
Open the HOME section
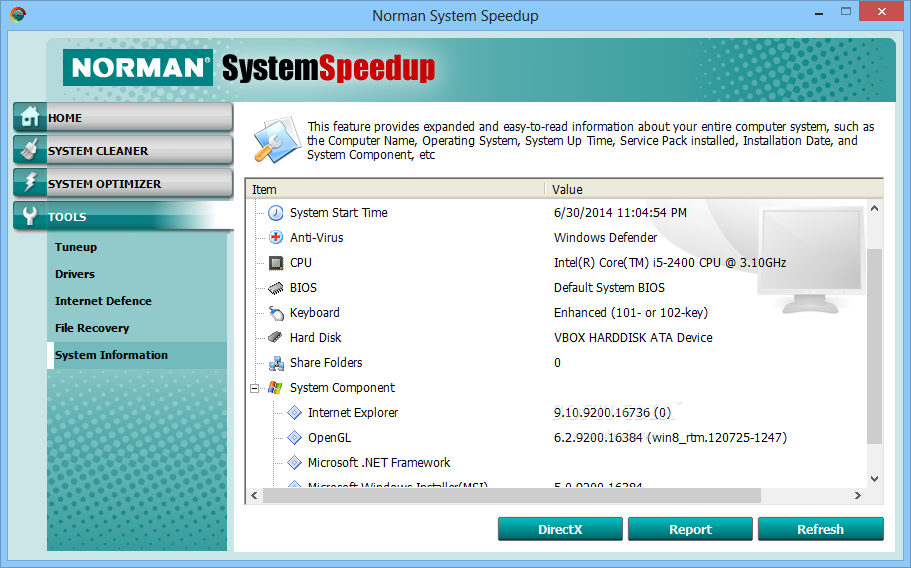(x=123, y=117)
